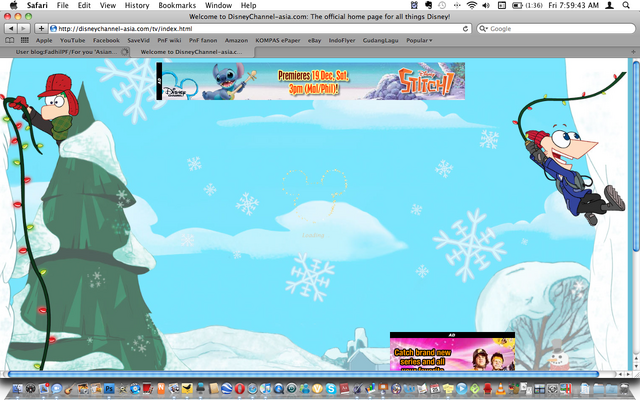
Task: Open the eBay bookmark
Action: [314, 40]
